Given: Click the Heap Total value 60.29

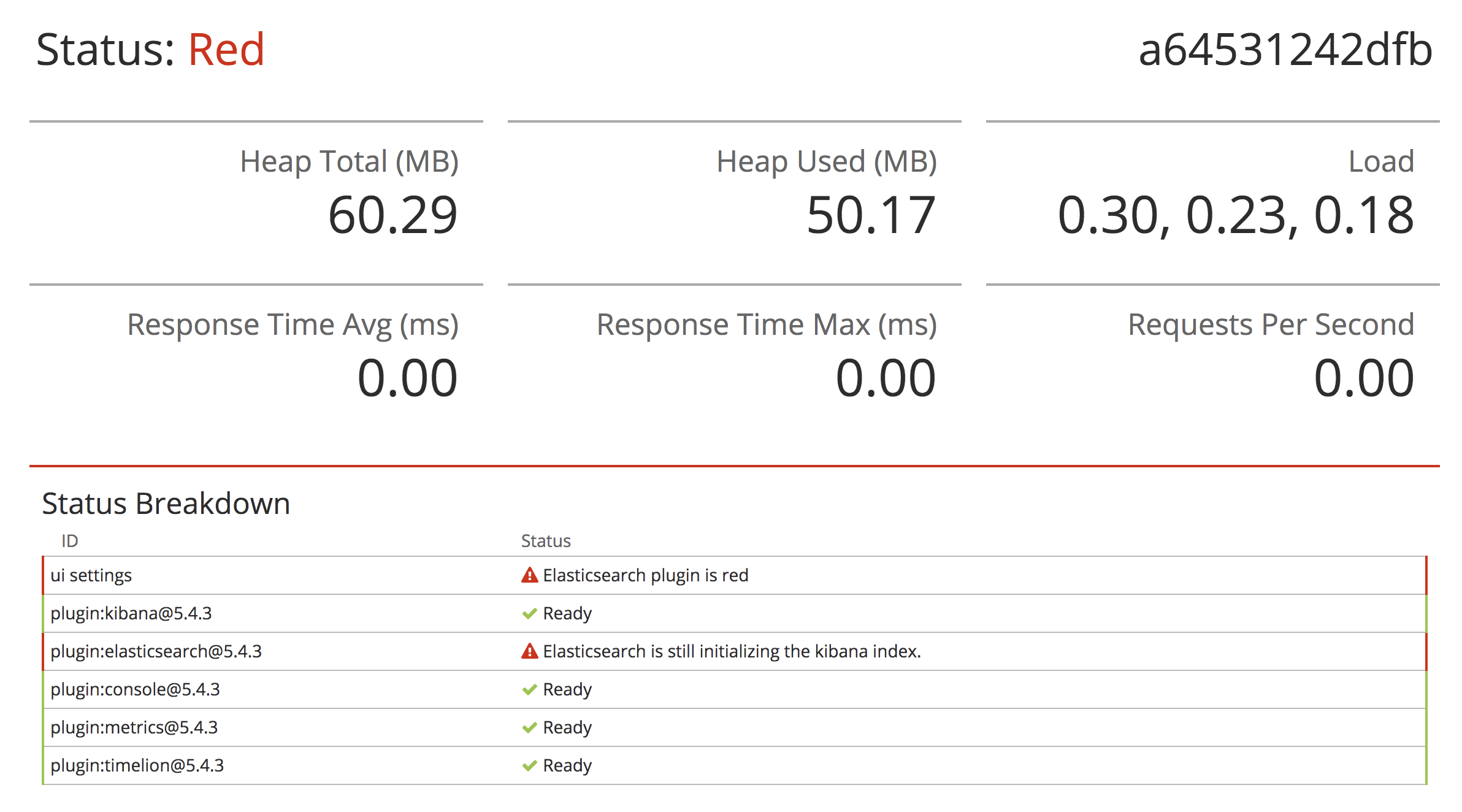Looking at the screenshot, I should click(392, 215).
